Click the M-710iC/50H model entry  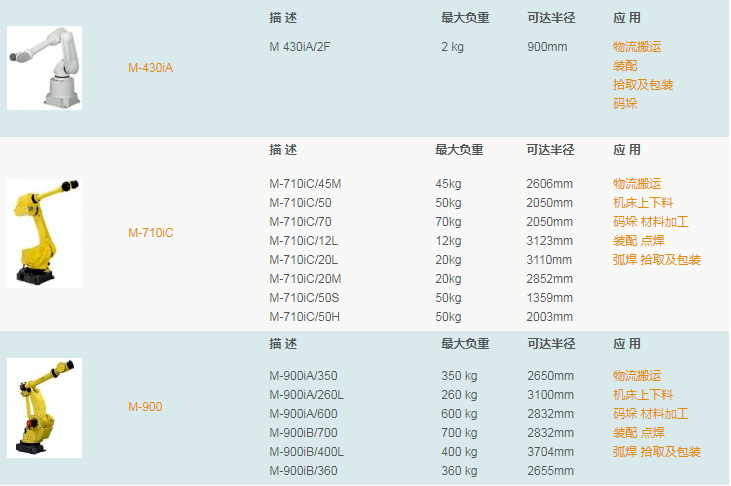click(303, 317)
